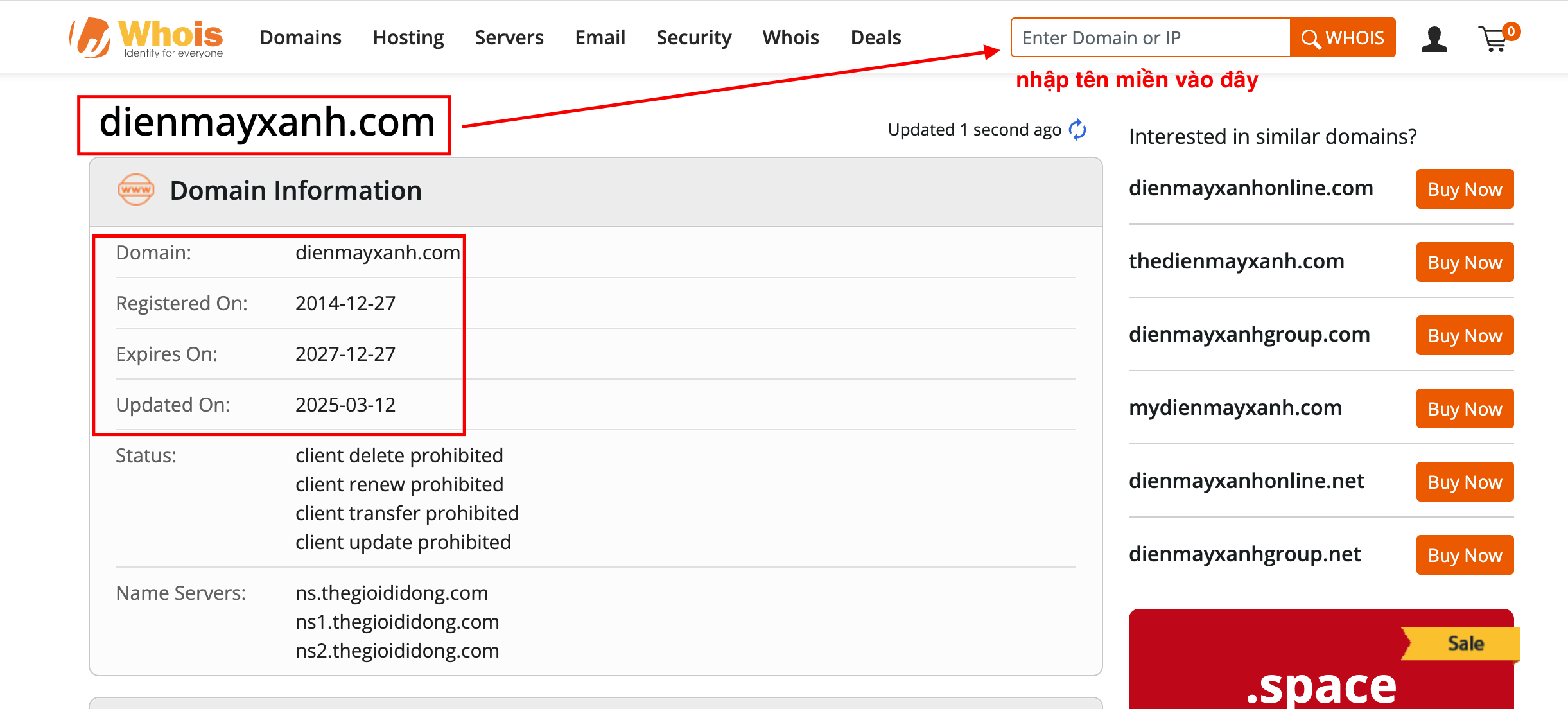Click name server ns2.thegioididong.com
Image resolution: width=1568 pixels, height=709 pixels.
397,651
